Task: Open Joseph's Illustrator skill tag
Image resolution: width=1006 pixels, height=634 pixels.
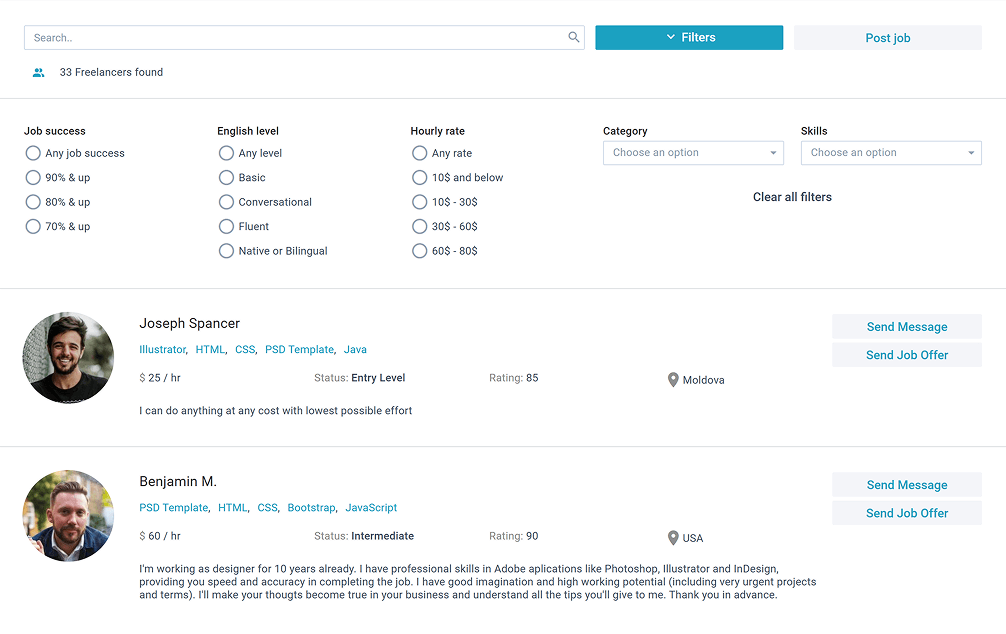Action: coord(162,350)
